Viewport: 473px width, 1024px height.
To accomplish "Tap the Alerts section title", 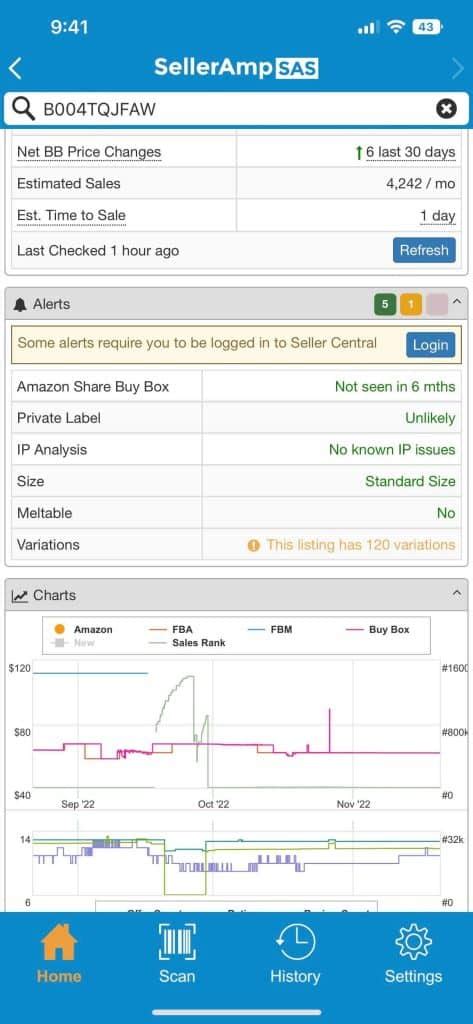I will (x=52, y=304).
